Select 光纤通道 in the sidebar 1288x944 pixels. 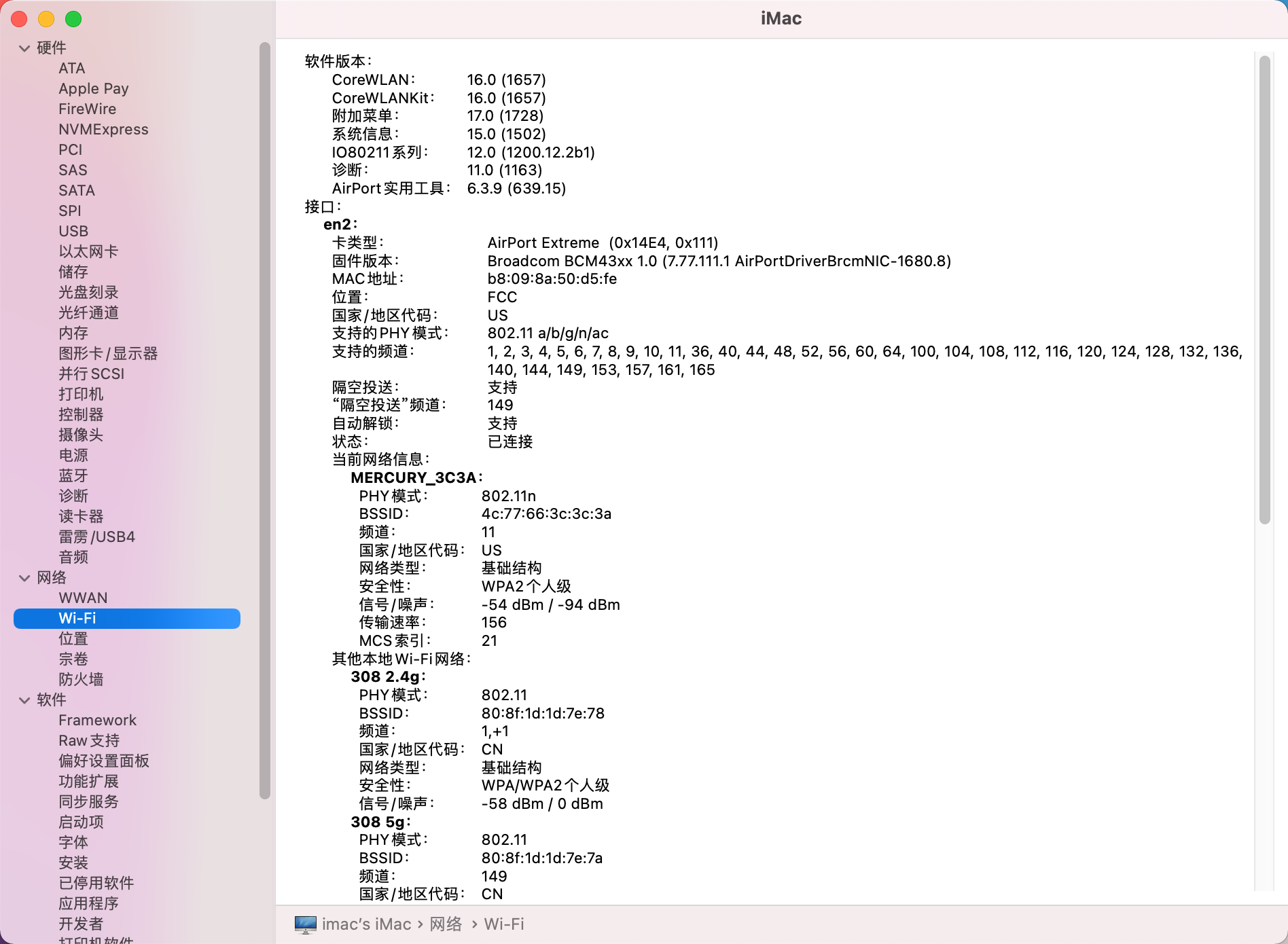pyautogui.click(x=88, y=313)
